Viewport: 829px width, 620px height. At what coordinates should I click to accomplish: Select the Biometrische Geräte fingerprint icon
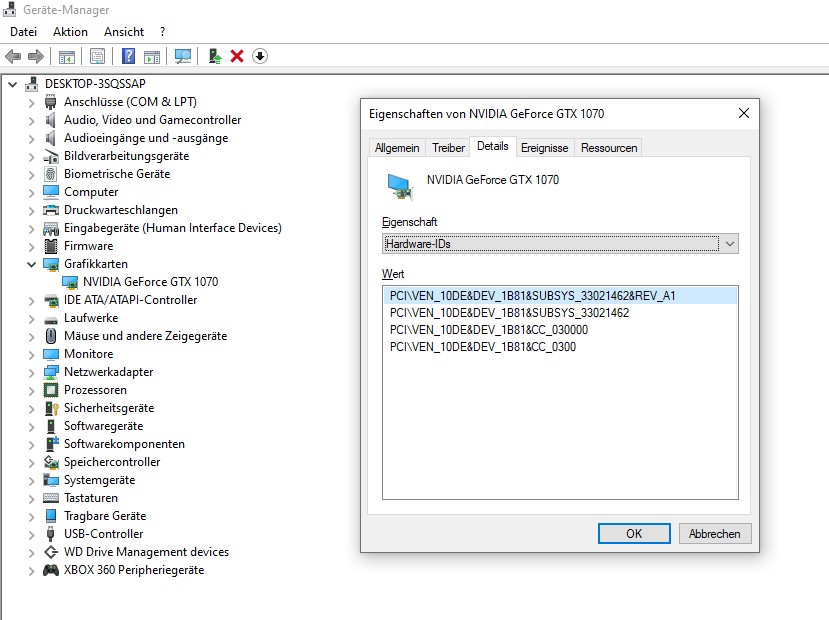pos(51,174)
